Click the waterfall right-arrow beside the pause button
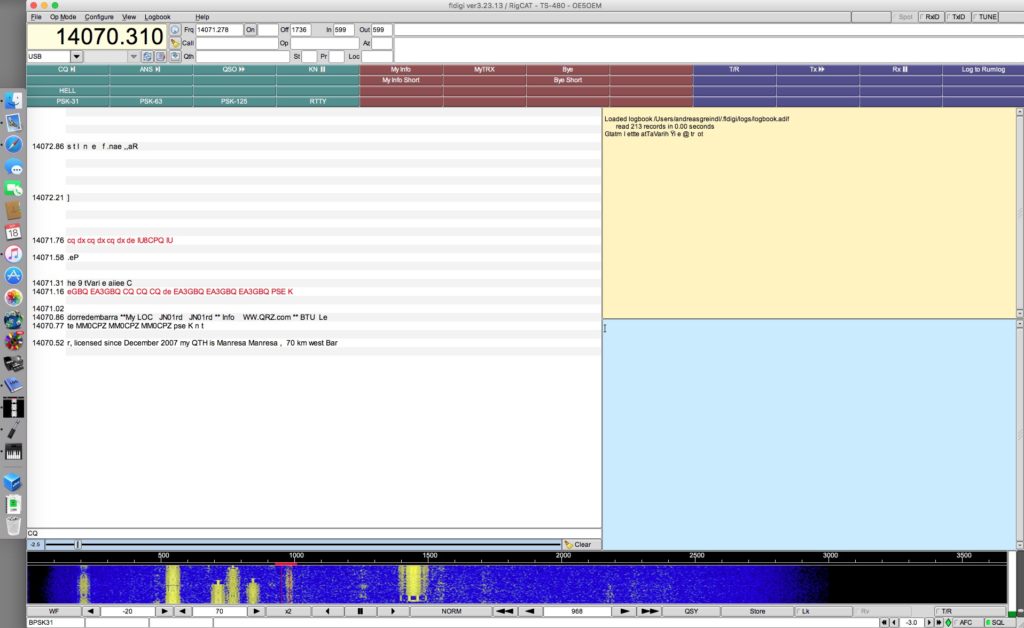1024x628 pixels. tap(392, 612)
